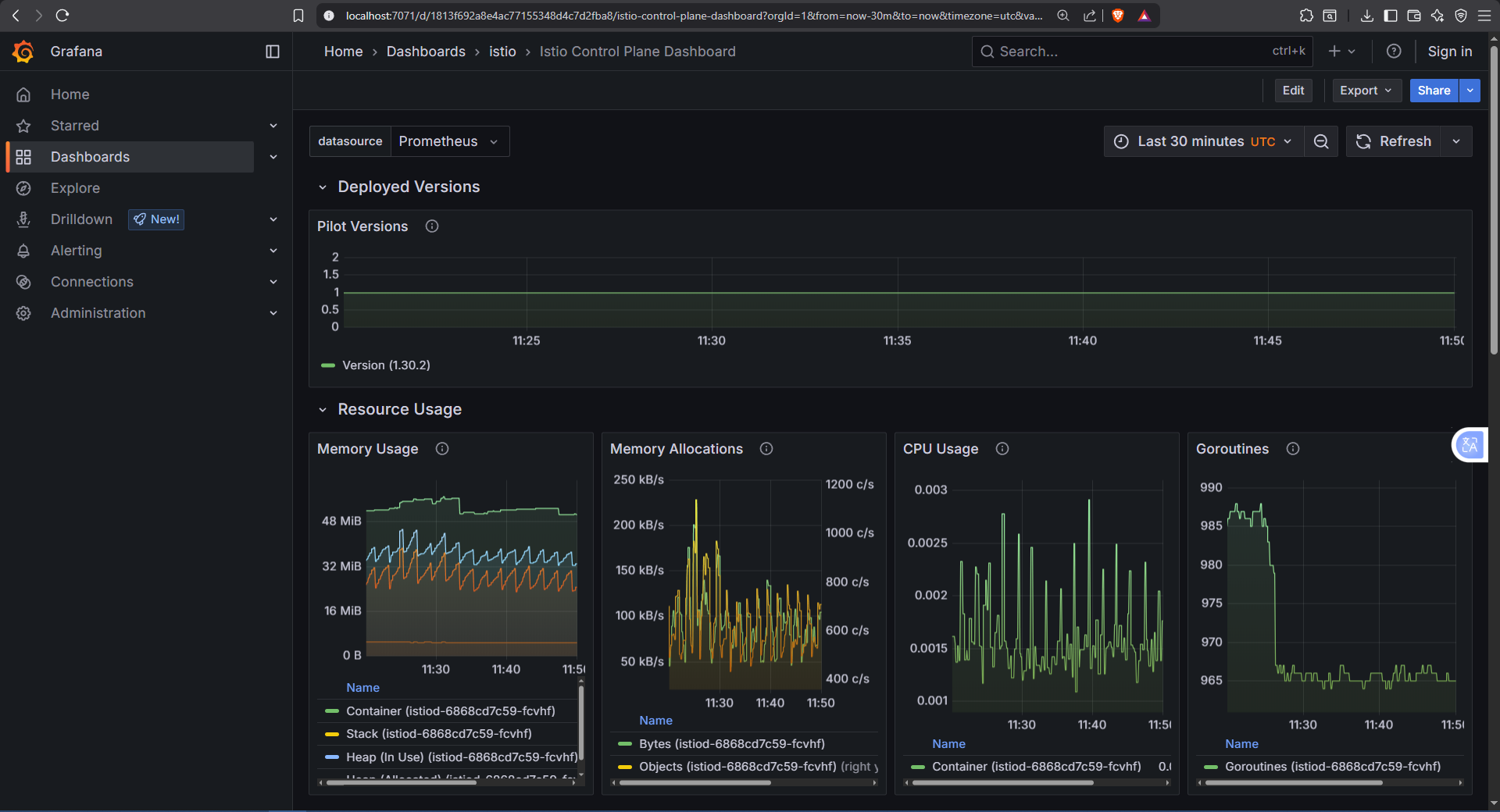Open the help question mark icon
The image size is (1500, 812).
click(x=1394, y=52)
